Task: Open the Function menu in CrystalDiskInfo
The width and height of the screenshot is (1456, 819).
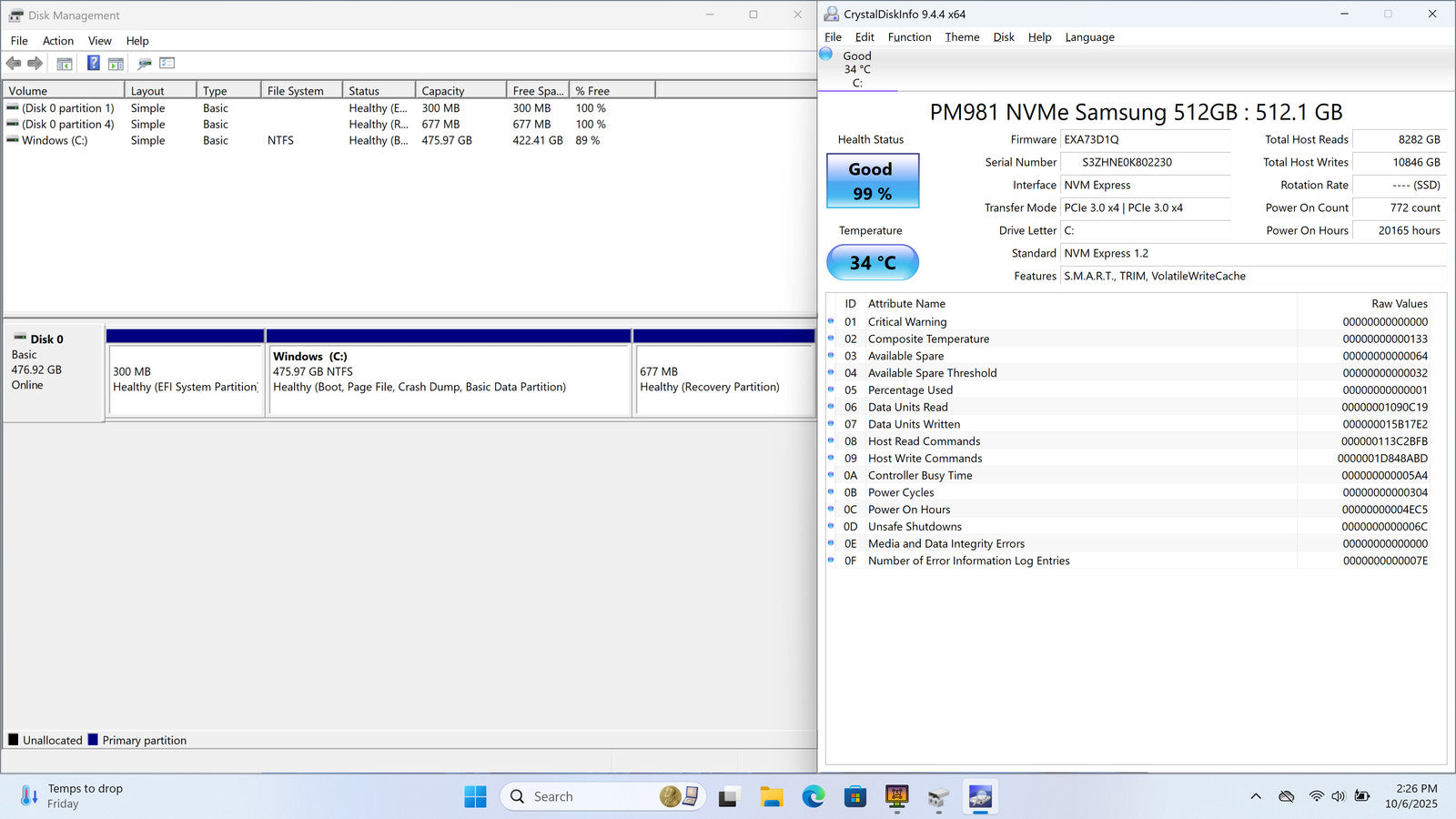Action: 909,37
